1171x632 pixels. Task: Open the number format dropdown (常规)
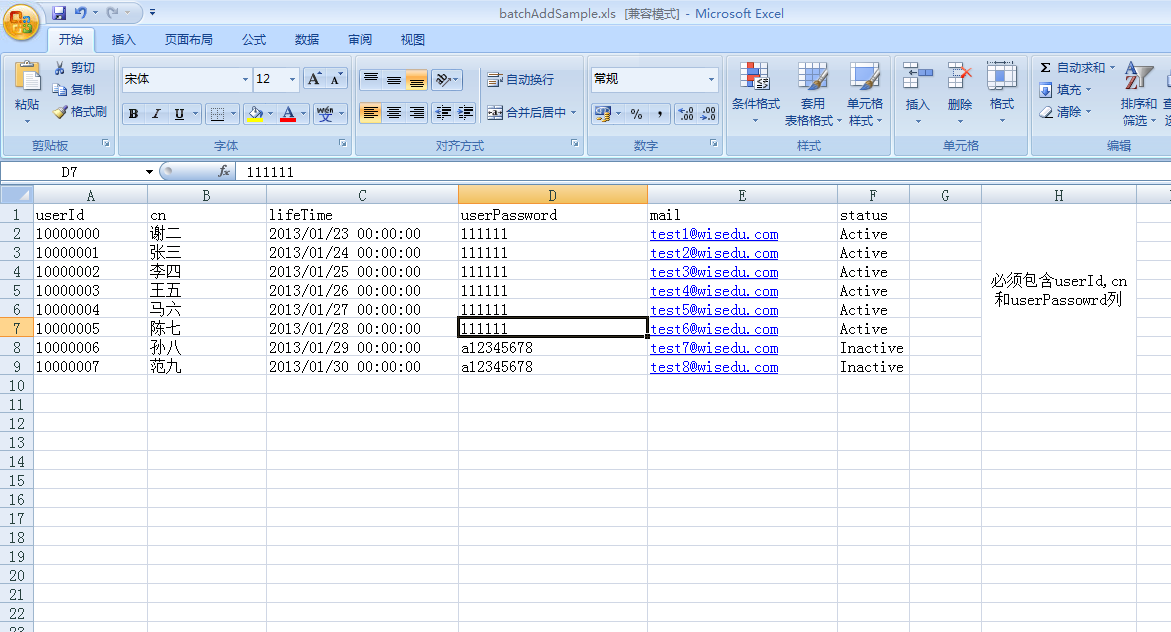coord(712,79)
